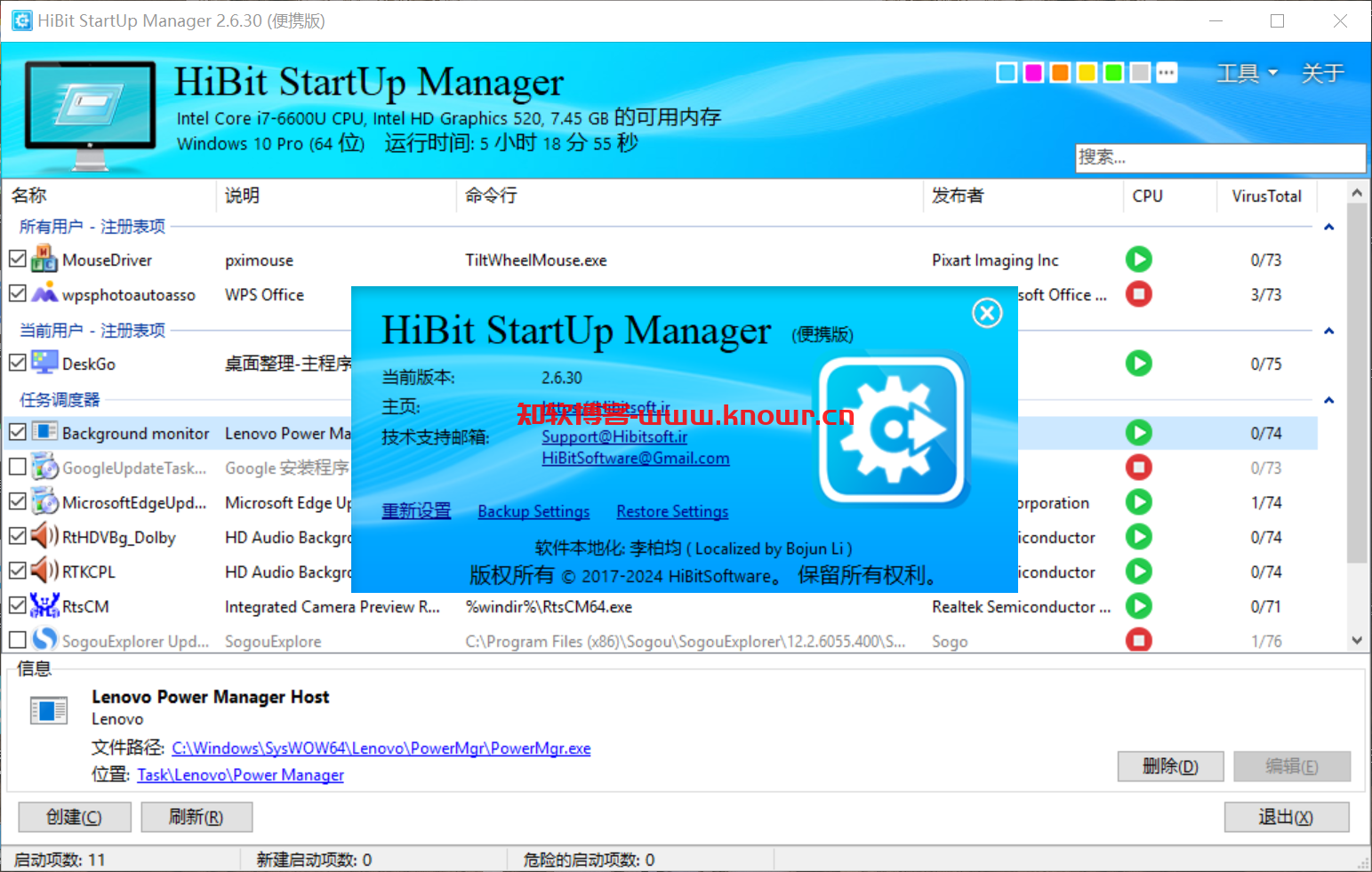Uncheck the RtHDVBg_Dolby task

(x=17, y=536)
